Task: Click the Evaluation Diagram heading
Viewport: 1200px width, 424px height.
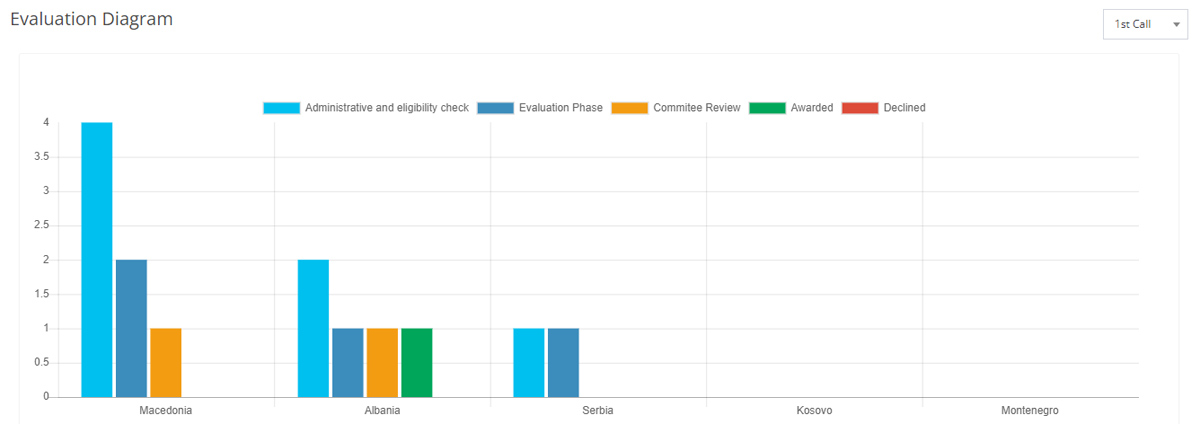Action: coord(91,19)
